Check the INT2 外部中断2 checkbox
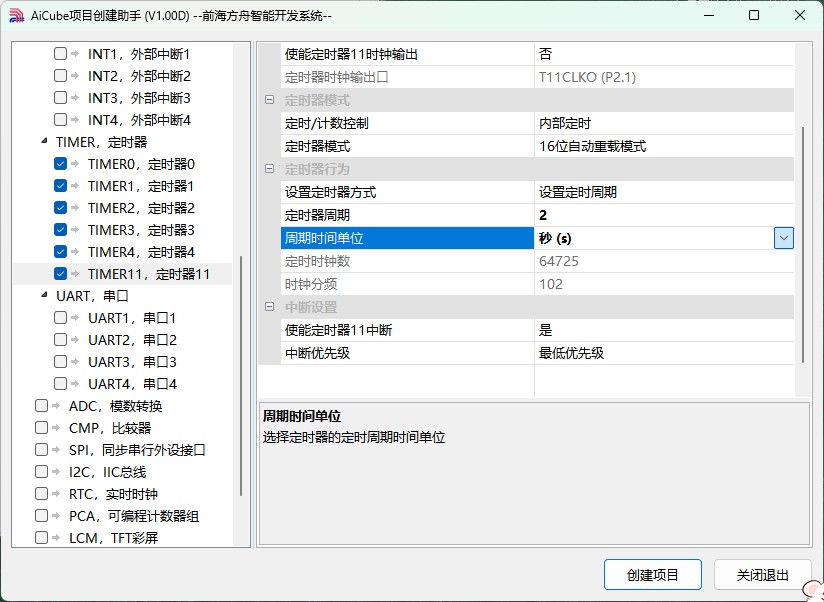The image size is (824, 602). click(60, 76)
